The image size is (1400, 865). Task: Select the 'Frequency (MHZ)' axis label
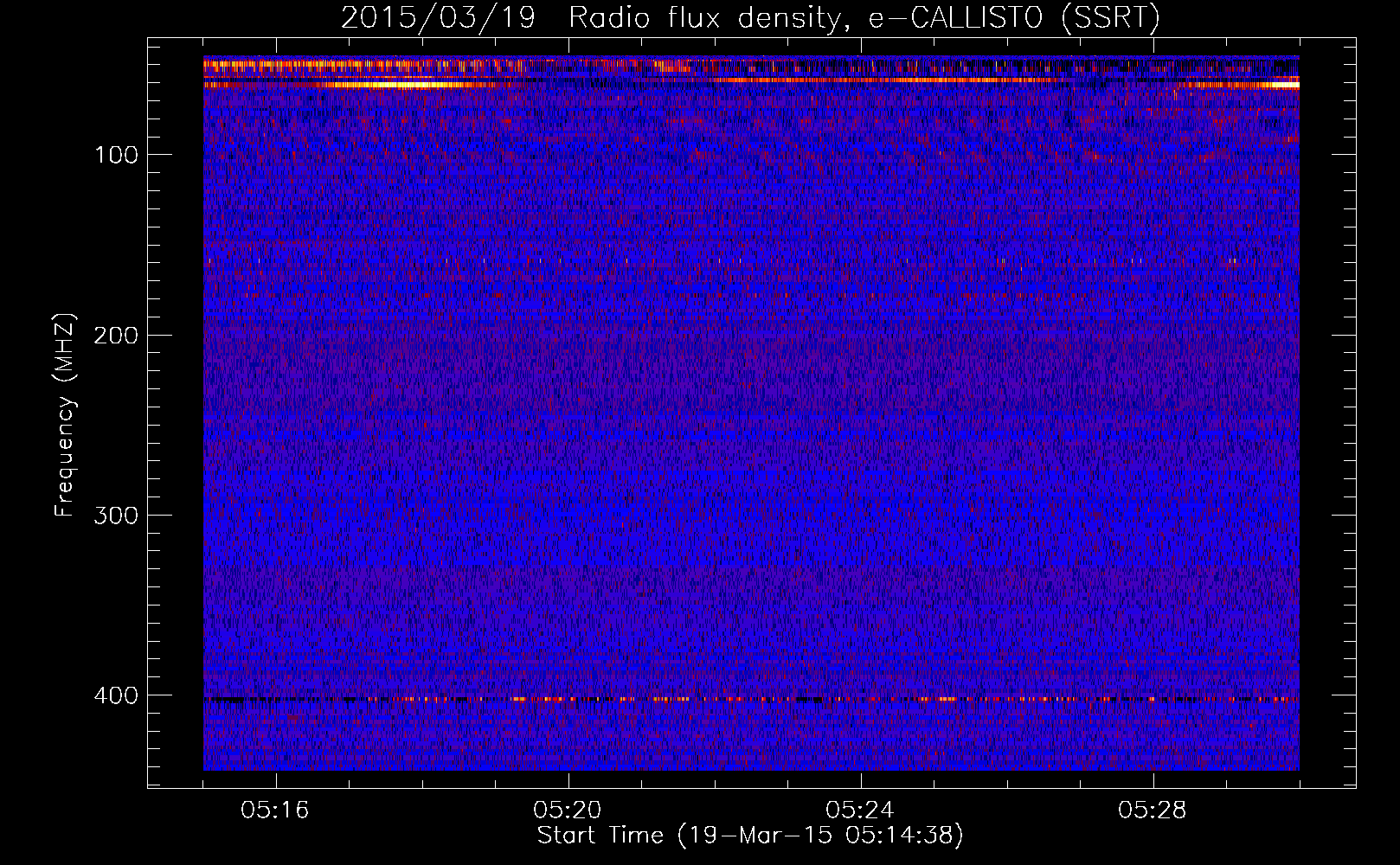(65, 414)
